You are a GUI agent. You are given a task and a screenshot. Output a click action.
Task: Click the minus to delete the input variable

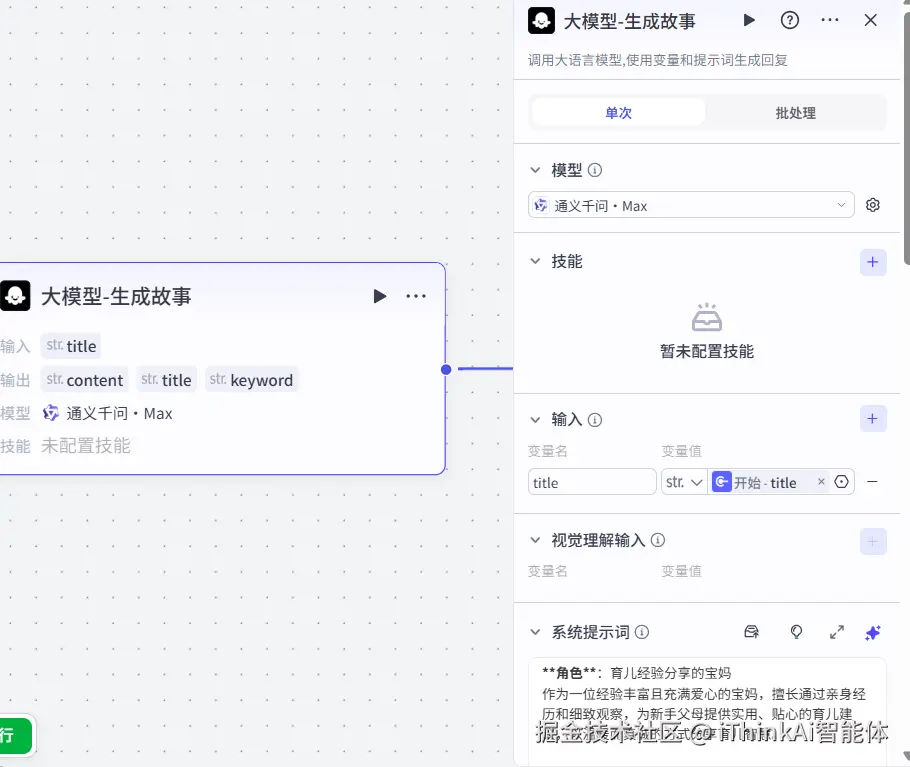pos(872,482)
